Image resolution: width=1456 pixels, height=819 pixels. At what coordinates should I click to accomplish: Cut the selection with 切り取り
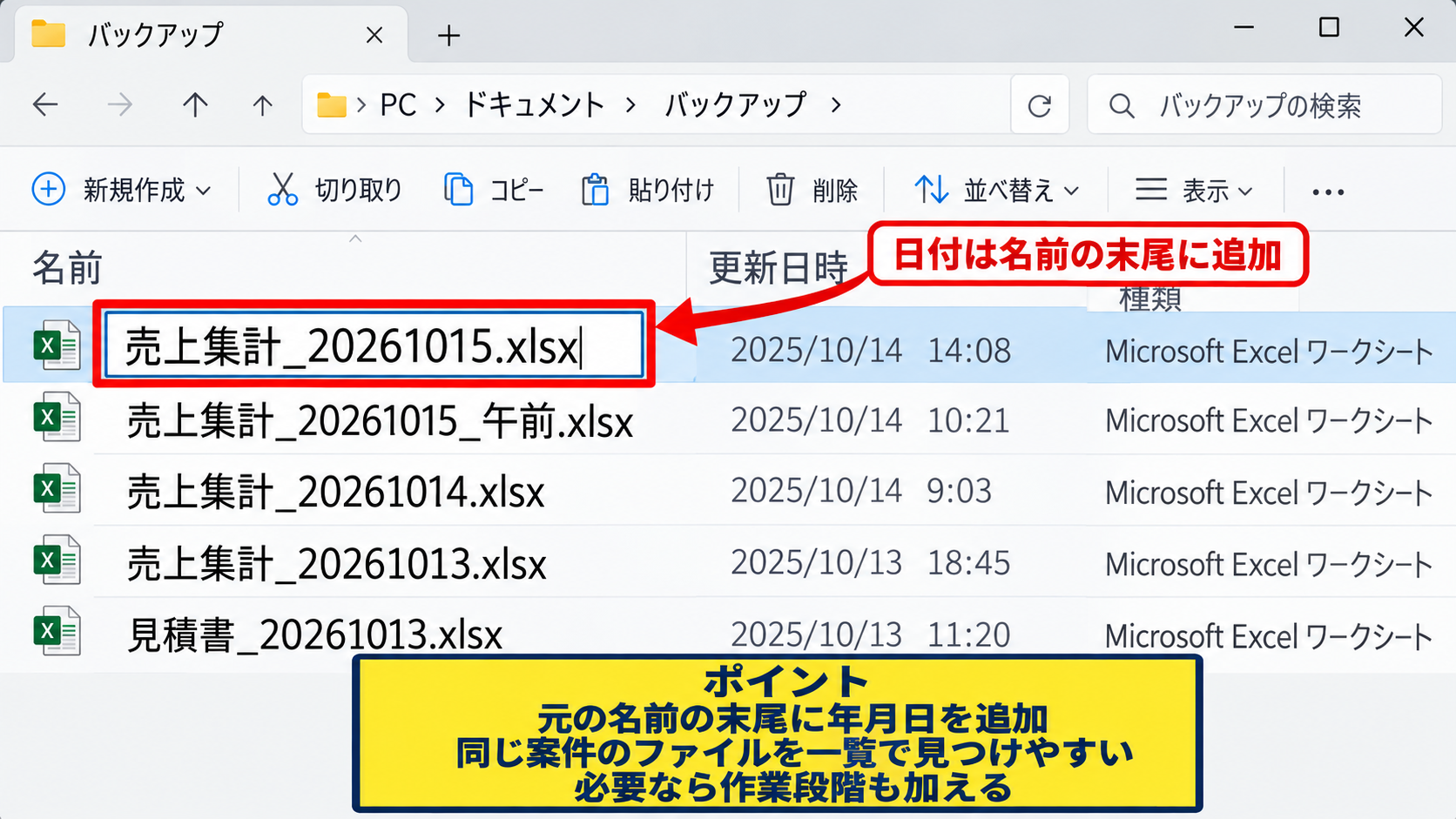coord(334,189)
